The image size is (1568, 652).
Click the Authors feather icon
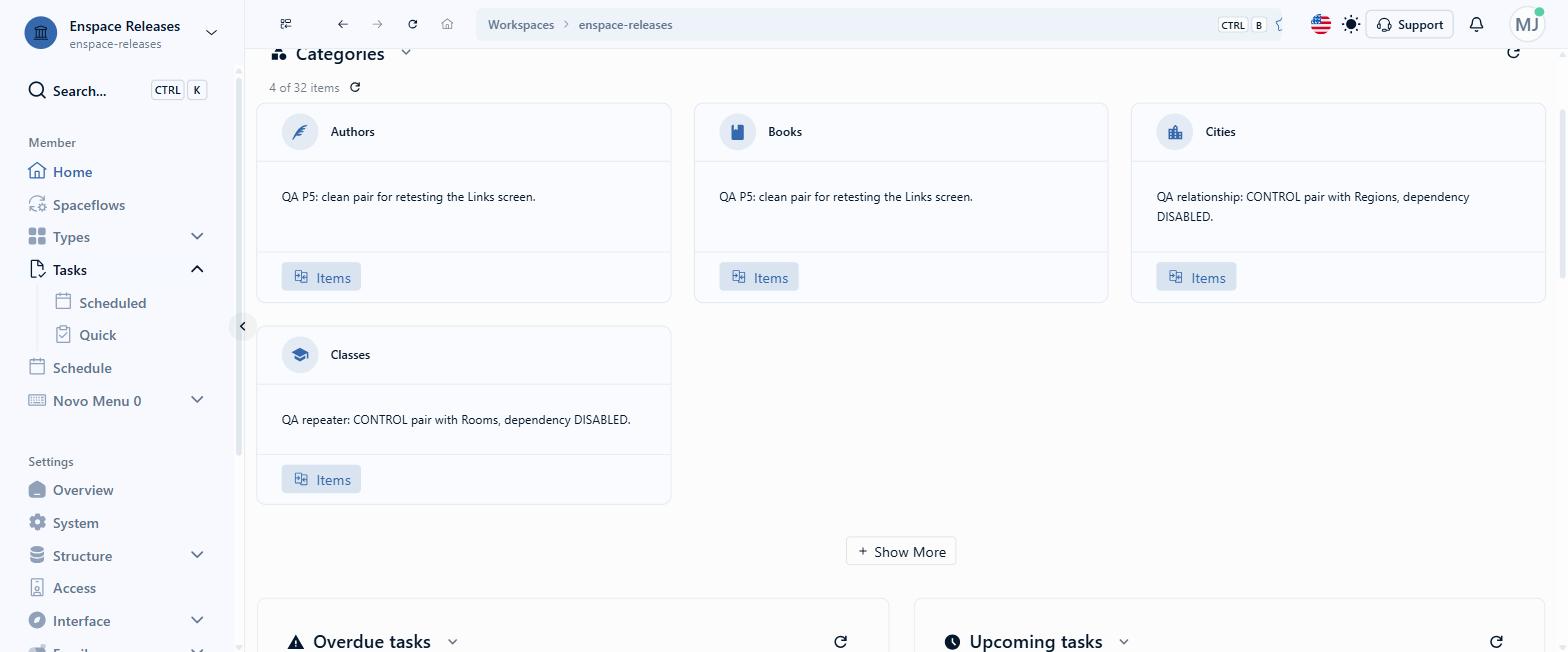(x=300, y=132)
